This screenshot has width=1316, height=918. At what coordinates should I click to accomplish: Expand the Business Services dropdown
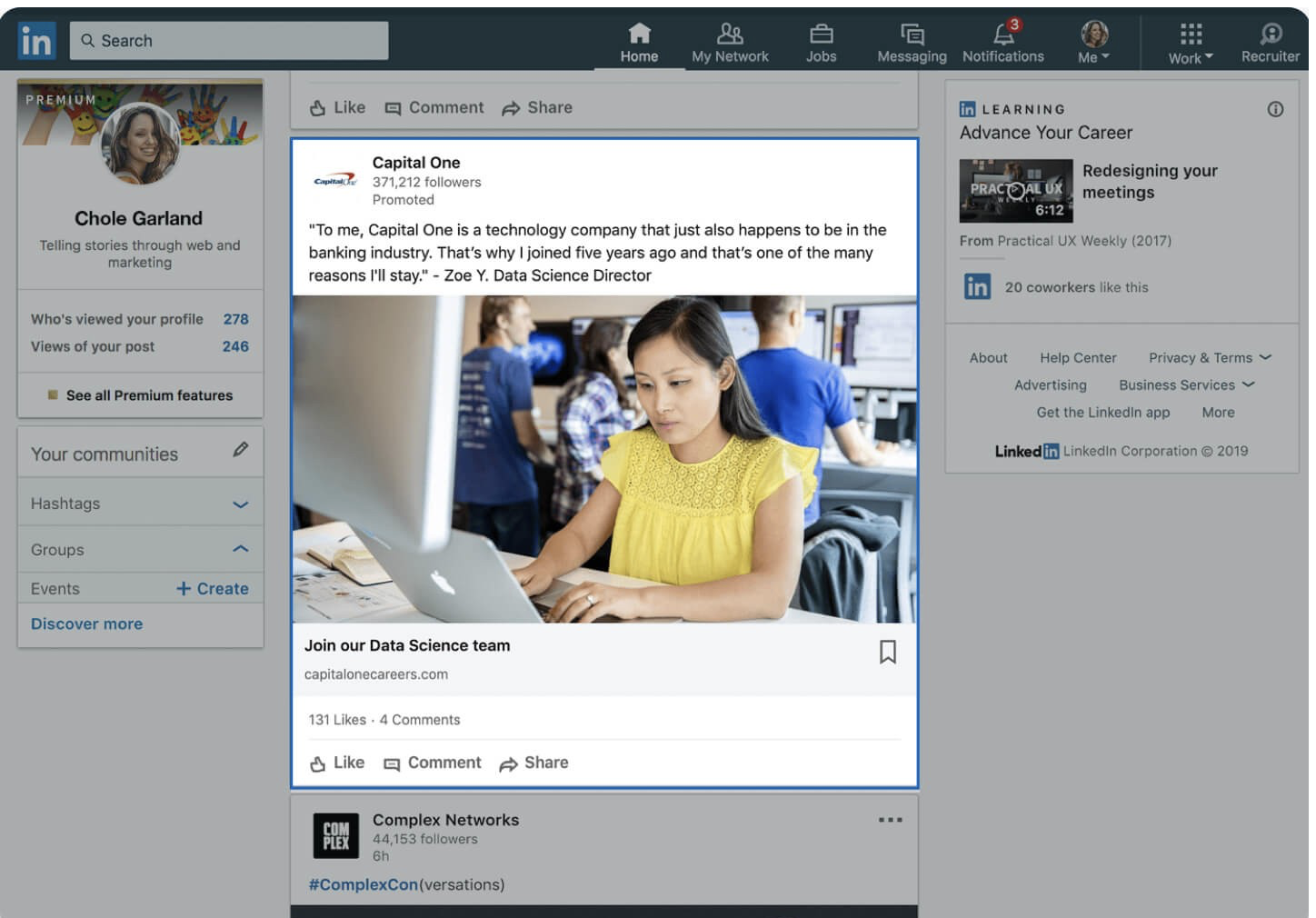[x=1186, y=385]
